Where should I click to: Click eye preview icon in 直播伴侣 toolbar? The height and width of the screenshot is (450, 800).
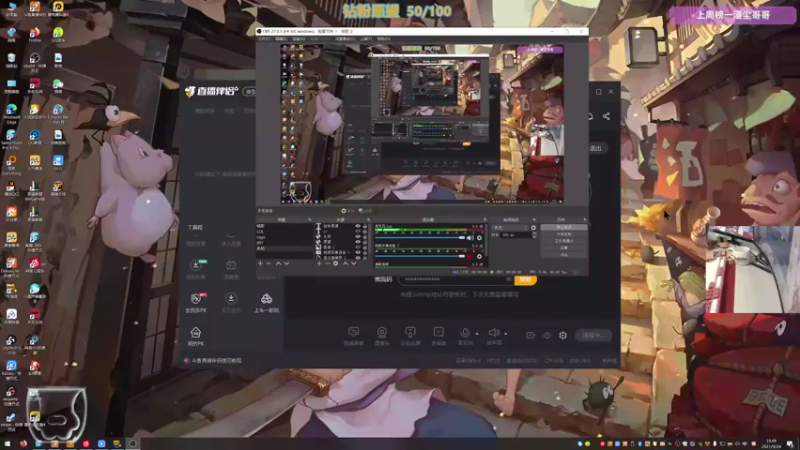[547, 335]
